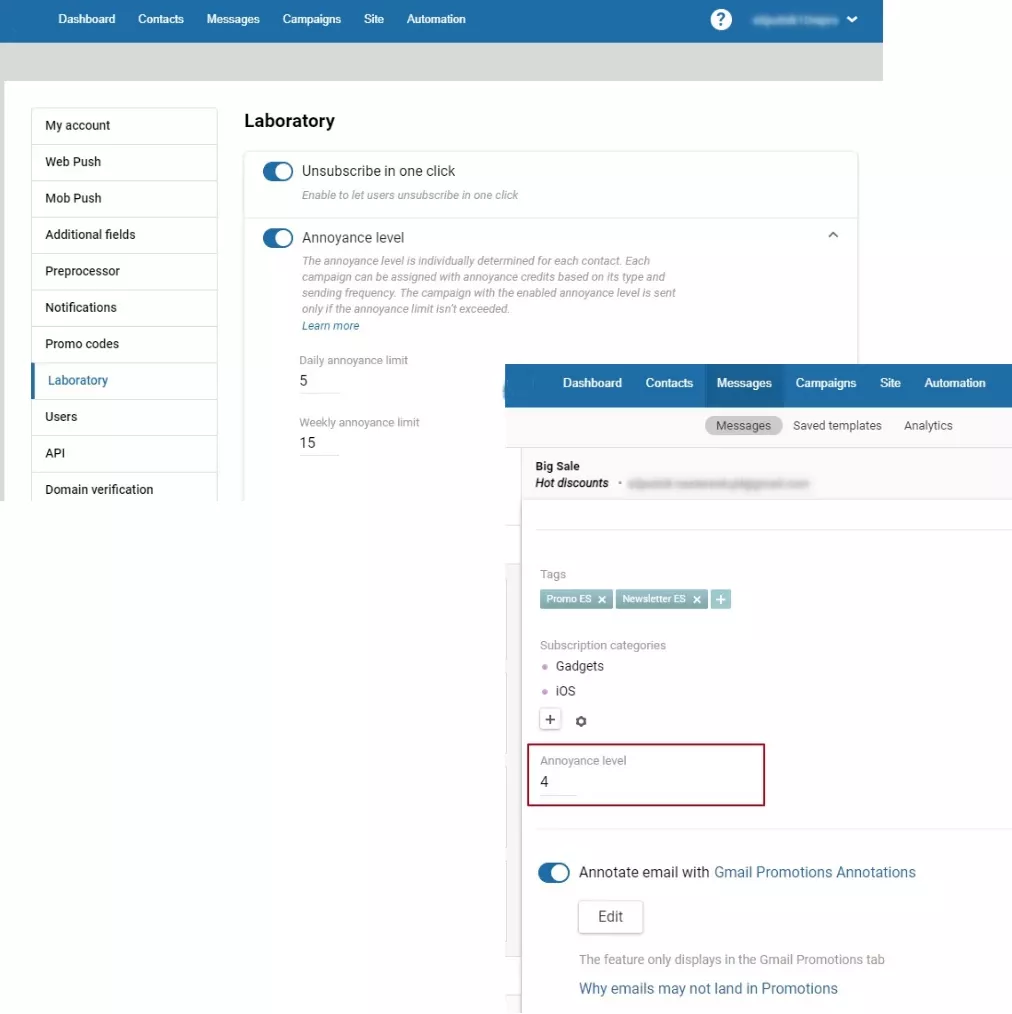Open Automation in the top navigation bar
This screenshot has width=1012, height=1014.
[x=436, y=19]
